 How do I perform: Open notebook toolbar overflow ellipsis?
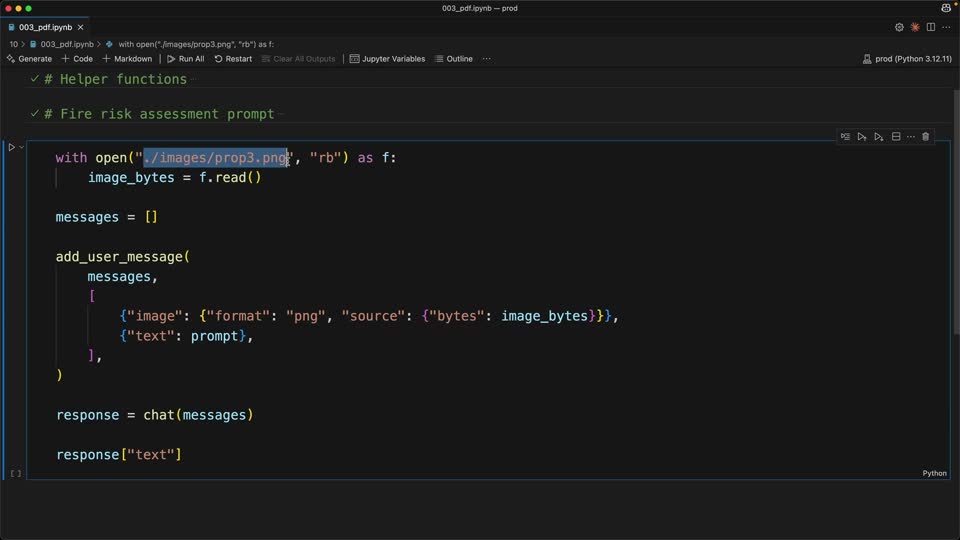pos(486,59)
